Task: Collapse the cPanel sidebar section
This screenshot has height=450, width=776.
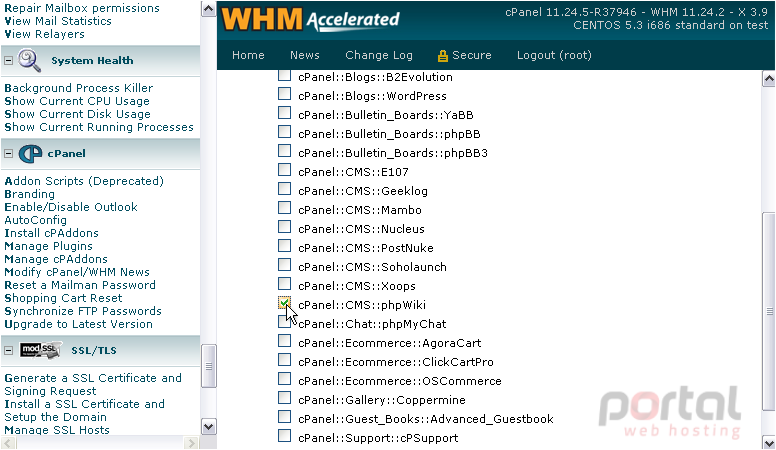Action: tap(8, 153)
